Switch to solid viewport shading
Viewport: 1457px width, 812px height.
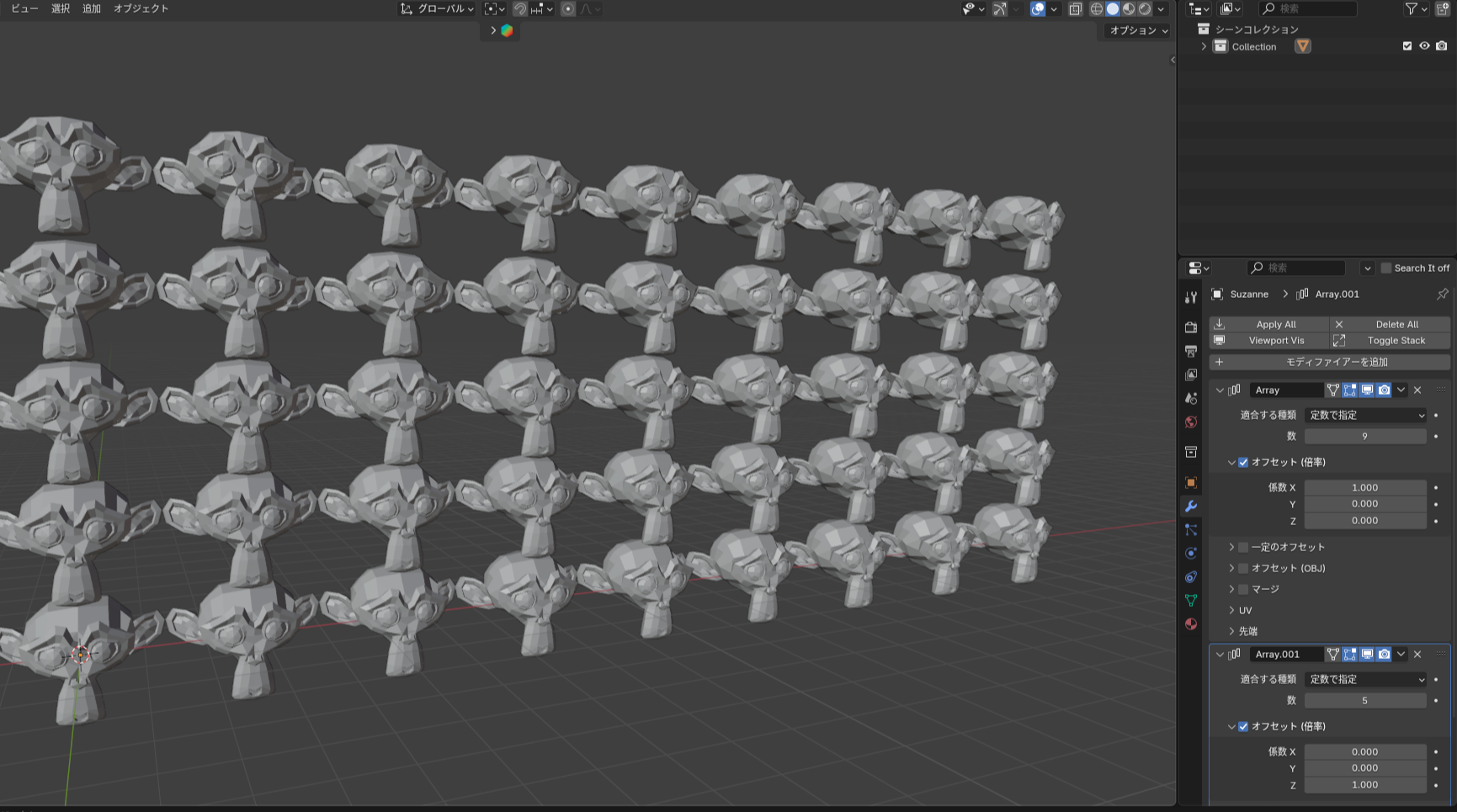(x=1113, y=8)
